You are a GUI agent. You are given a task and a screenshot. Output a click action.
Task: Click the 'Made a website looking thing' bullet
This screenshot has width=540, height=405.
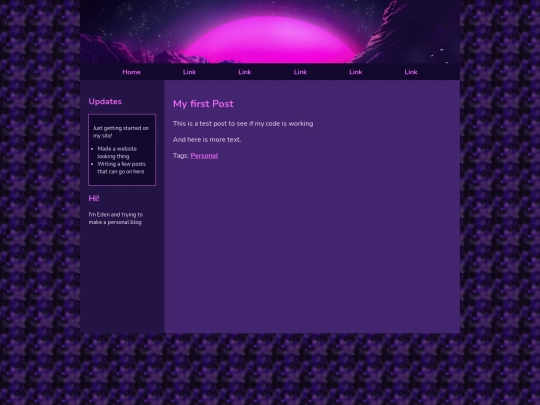click(117, 152)
